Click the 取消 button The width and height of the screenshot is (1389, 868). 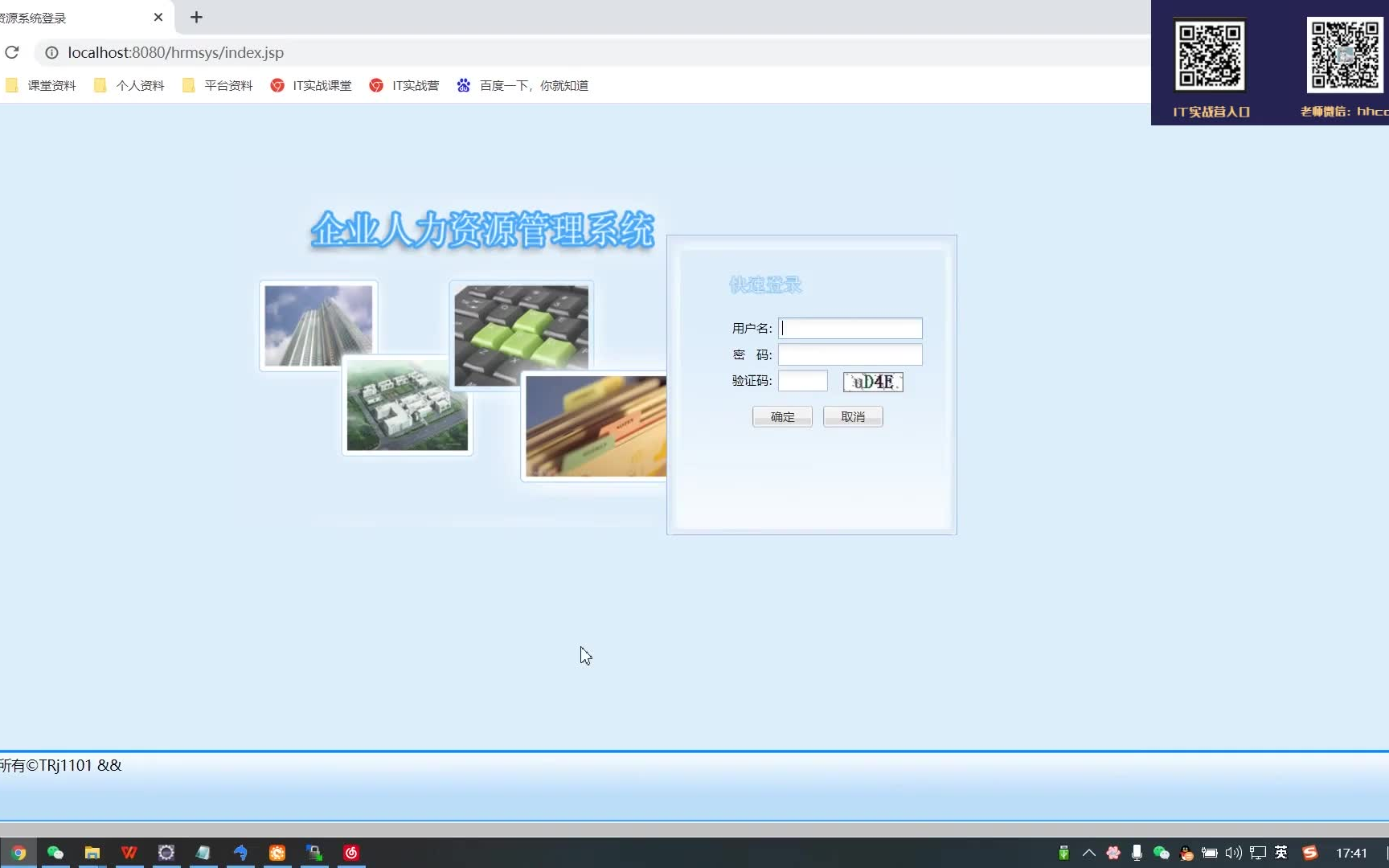click(x=853, y=416)
